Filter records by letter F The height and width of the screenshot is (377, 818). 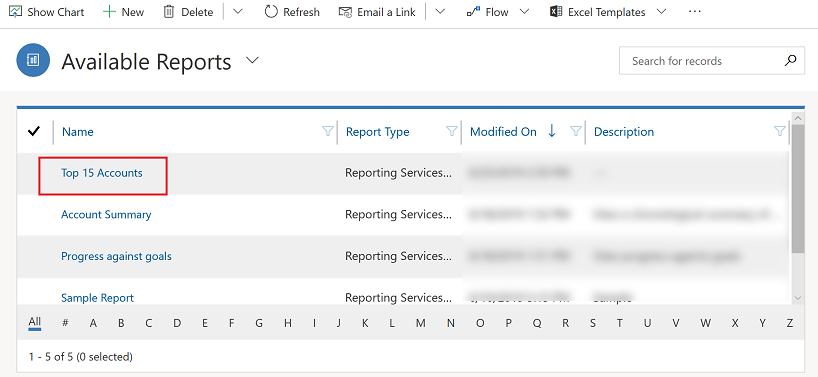tap(231, 323)
